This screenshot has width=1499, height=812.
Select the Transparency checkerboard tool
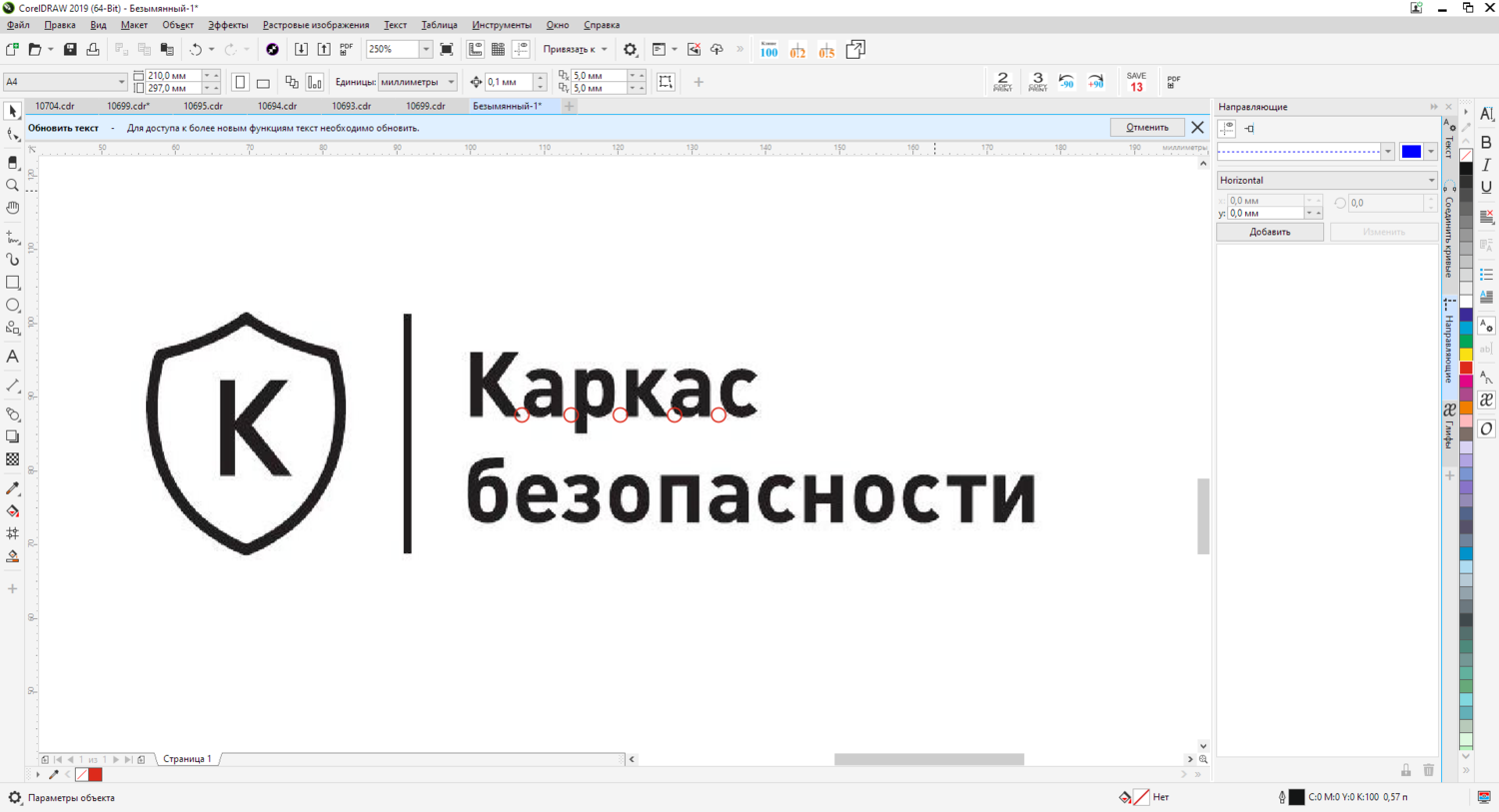coord(13,459)
